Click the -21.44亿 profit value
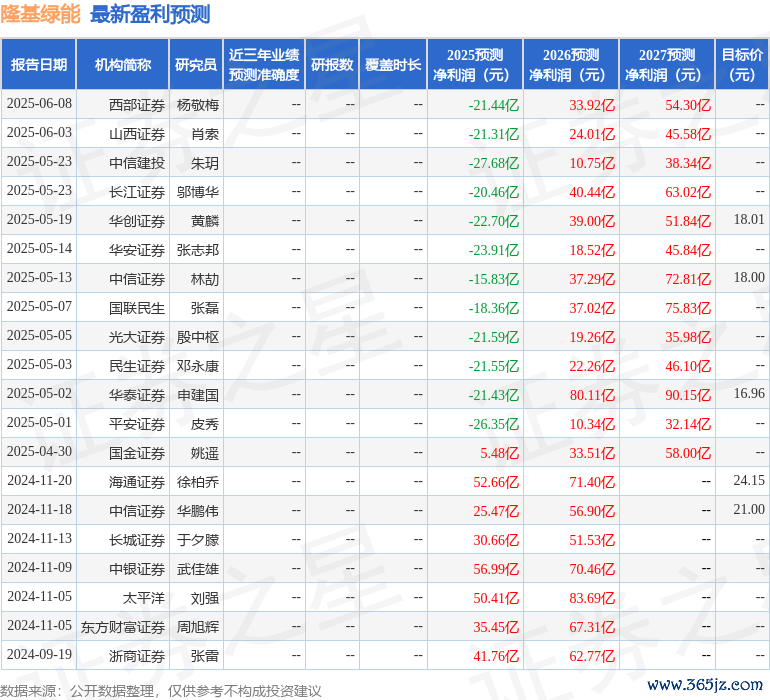770x700 pixels. (494, 105)
